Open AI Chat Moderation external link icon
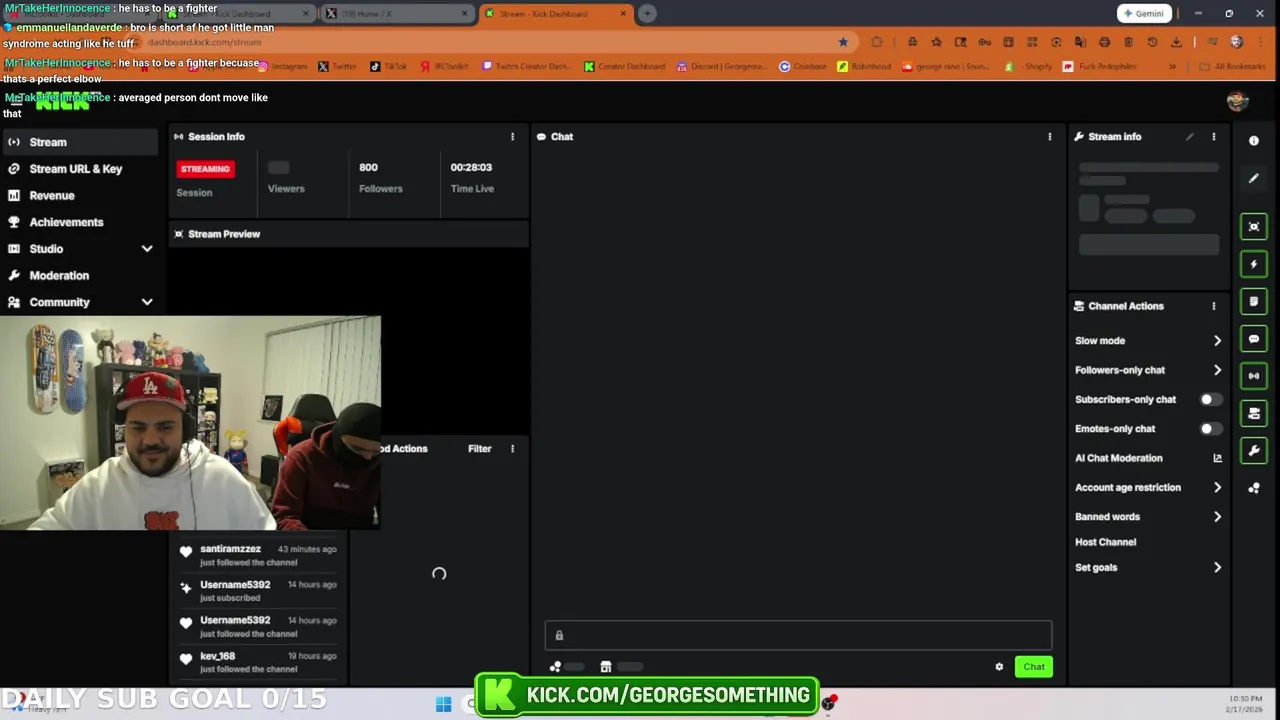 (x=1217, y=458)
